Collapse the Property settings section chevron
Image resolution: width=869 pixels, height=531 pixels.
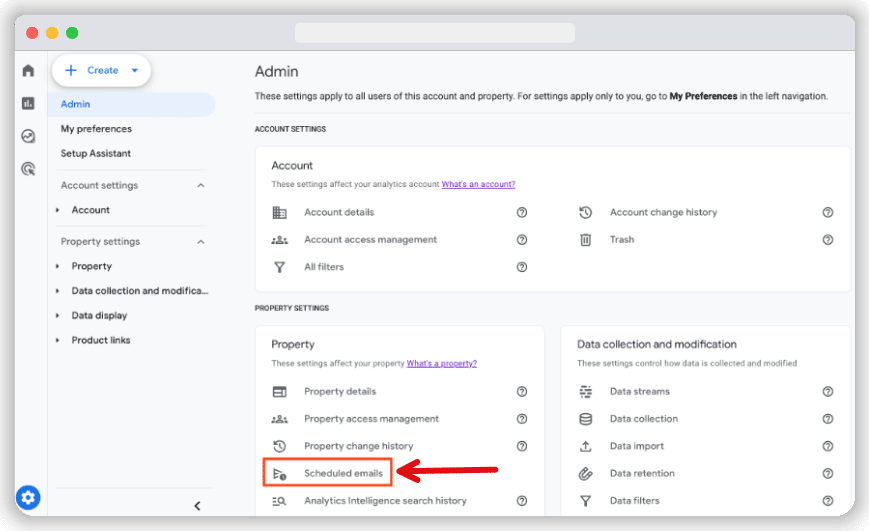point(201,242)
